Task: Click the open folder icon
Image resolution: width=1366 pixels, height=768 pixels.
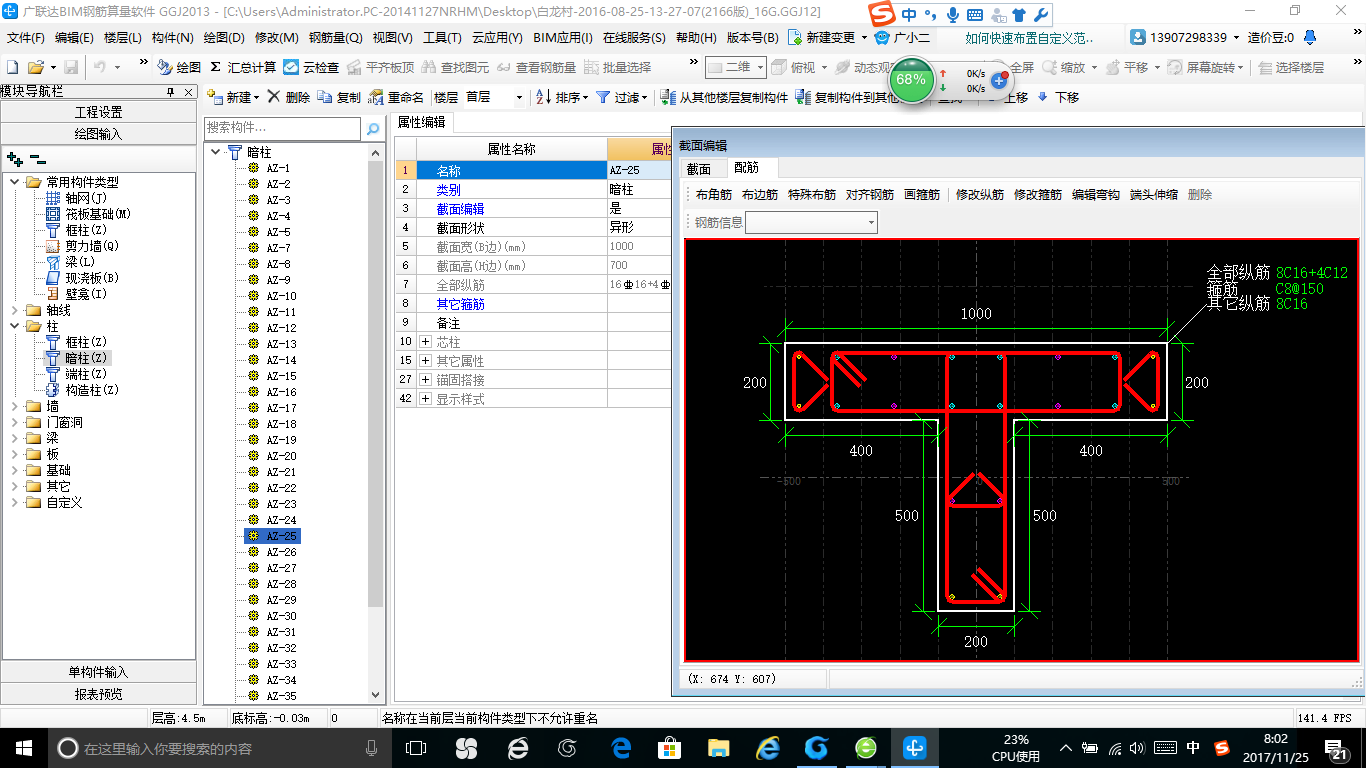Action: 35,67
